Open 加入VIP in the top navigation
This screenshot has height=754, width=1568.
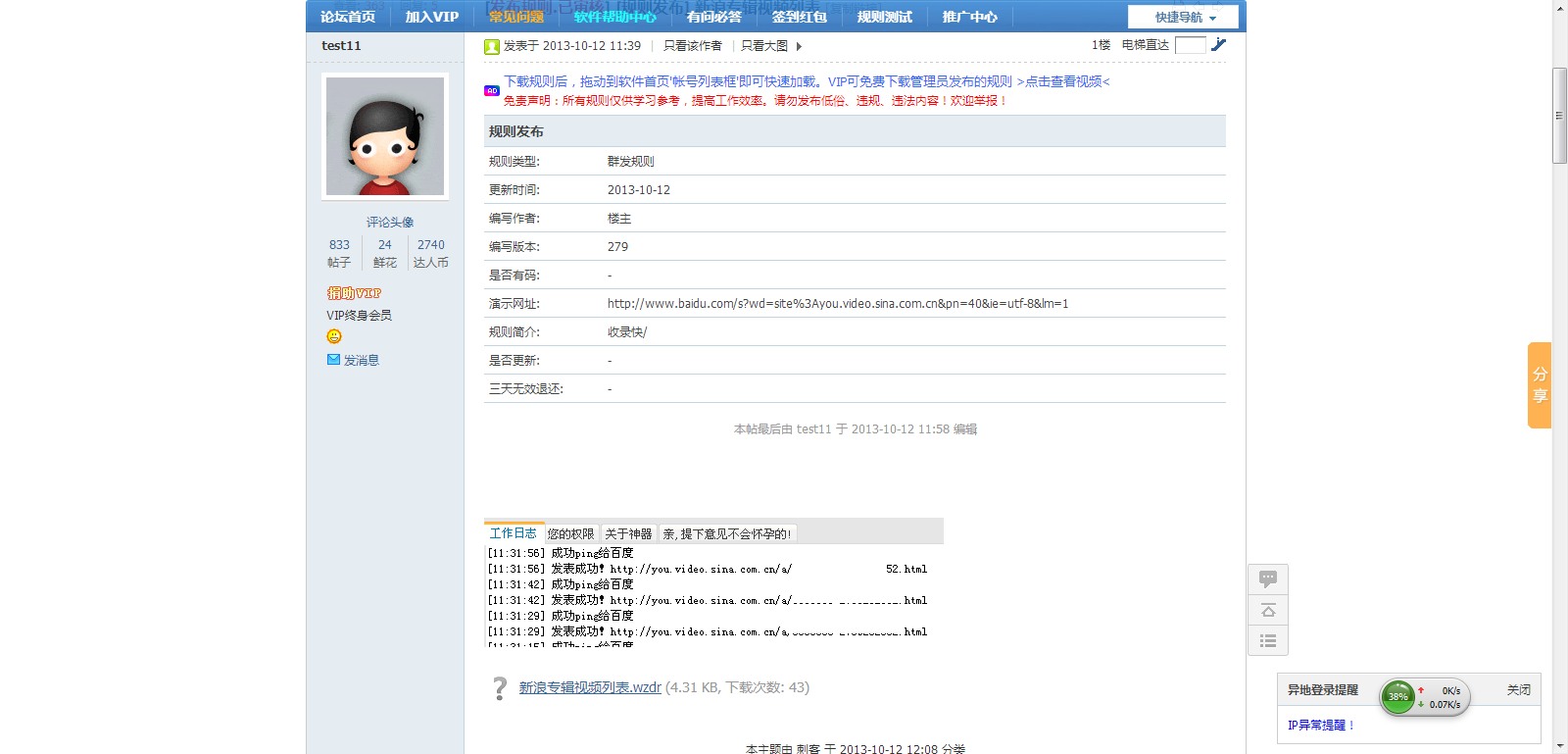pyautogui.click(x=431, y=17)
